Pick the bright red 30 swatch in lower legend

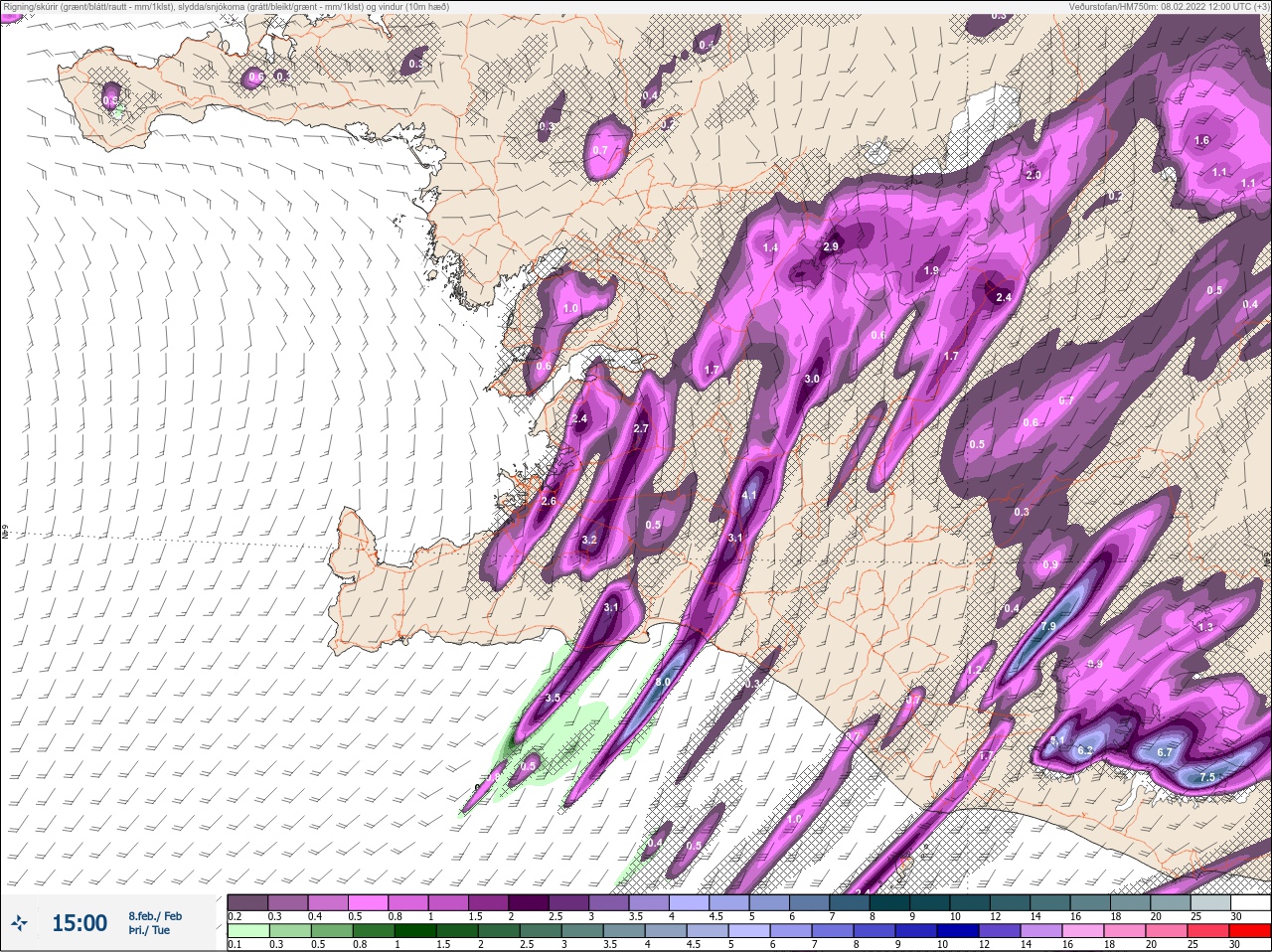point(1248,931)
